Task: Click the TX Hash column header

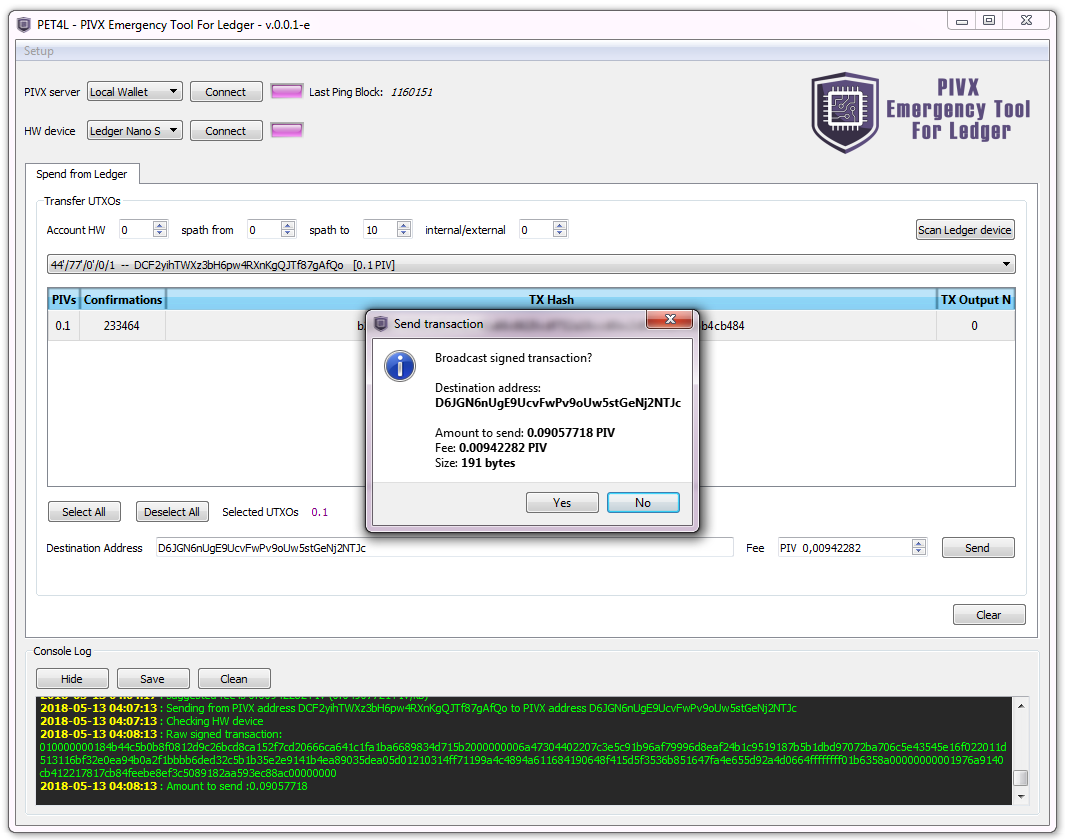Action: coord(551,299)
